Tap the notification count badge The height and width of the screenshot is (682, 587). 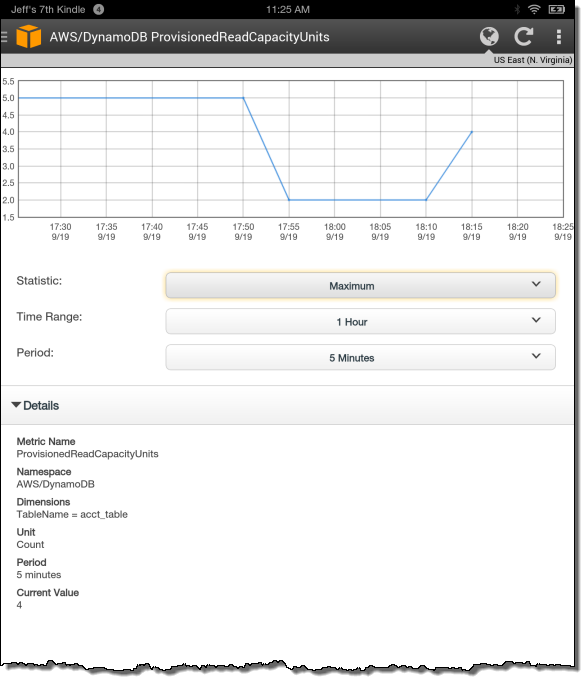click(99, 9)
